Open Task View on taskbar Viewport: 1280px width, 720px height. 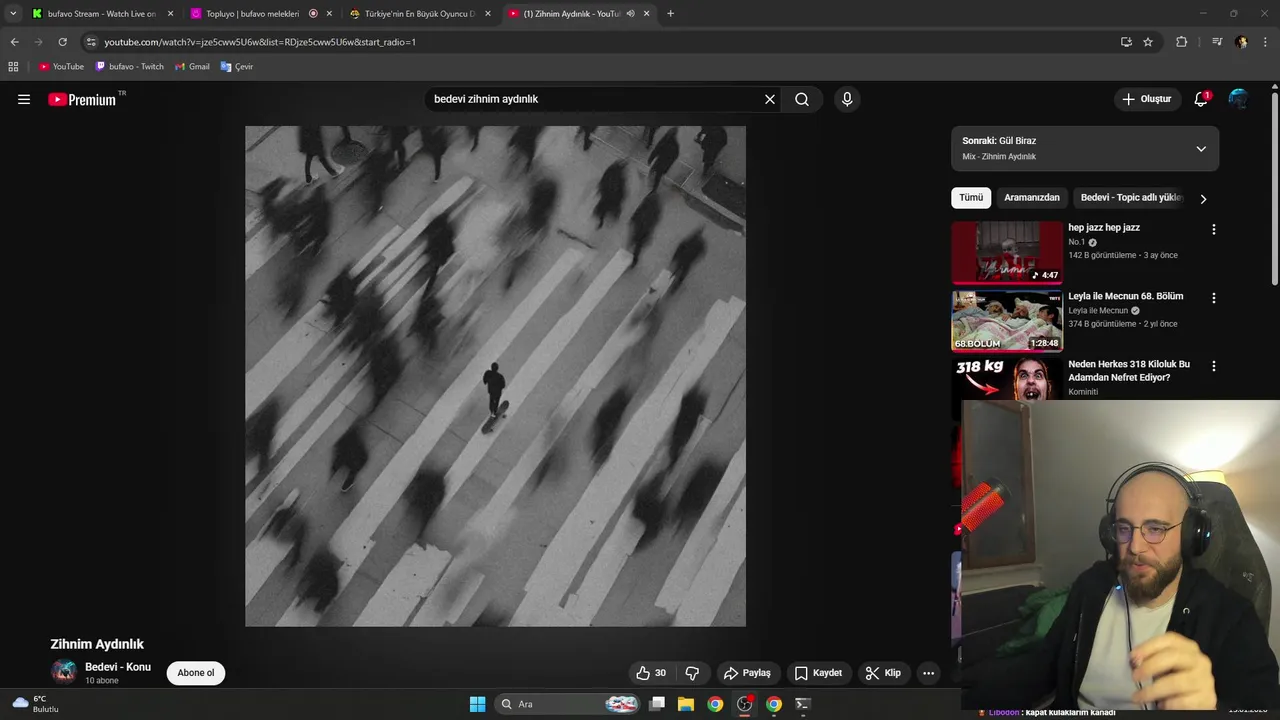click(x=657, y=704)
